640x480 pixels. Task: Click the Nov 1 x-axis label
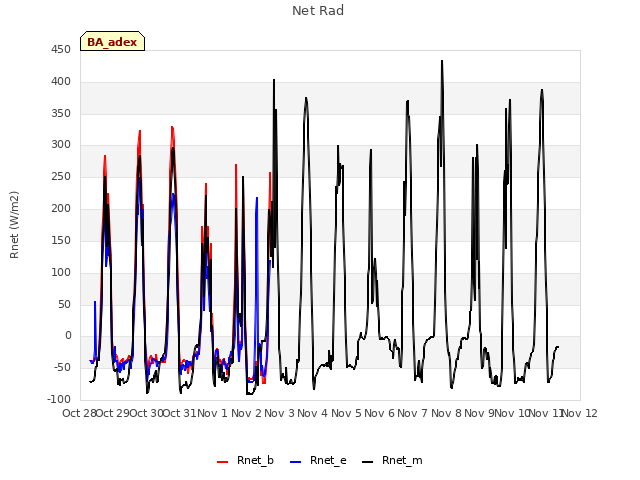click(212, 413)
